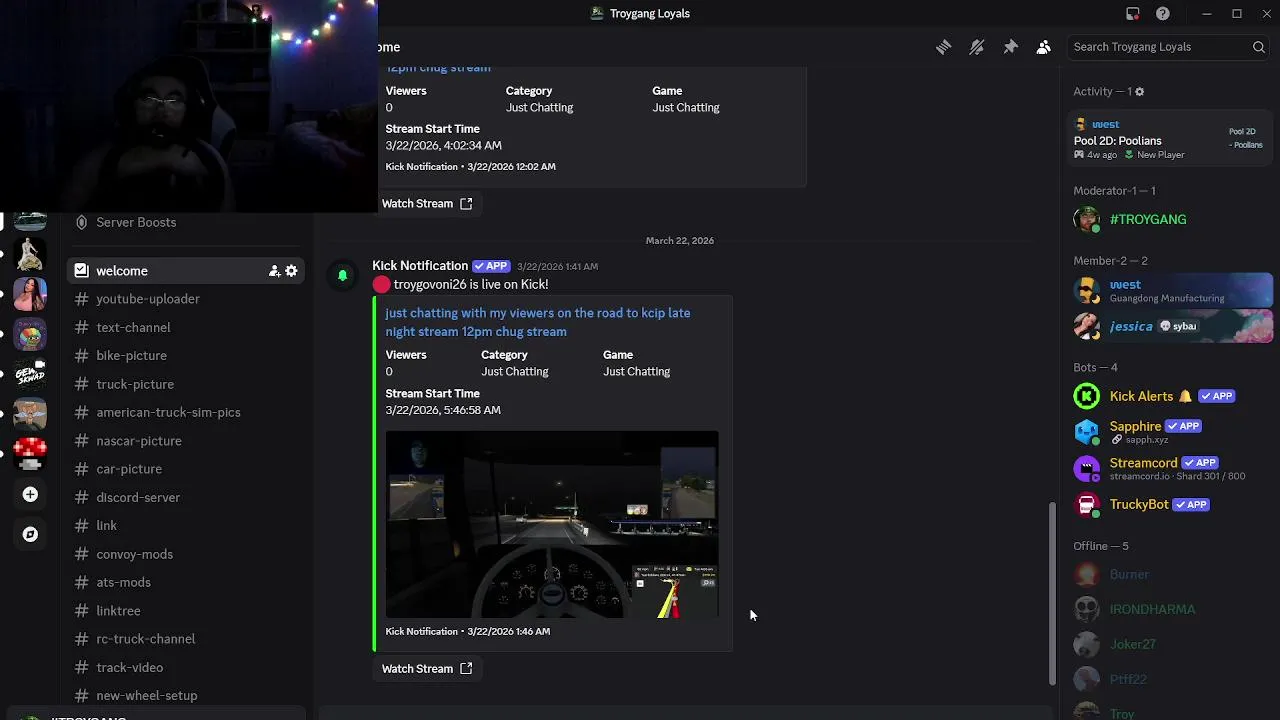This screenshot has height=720, width=1280.
Task: Open offline member Ptff22
Action: click(1172, 679)
